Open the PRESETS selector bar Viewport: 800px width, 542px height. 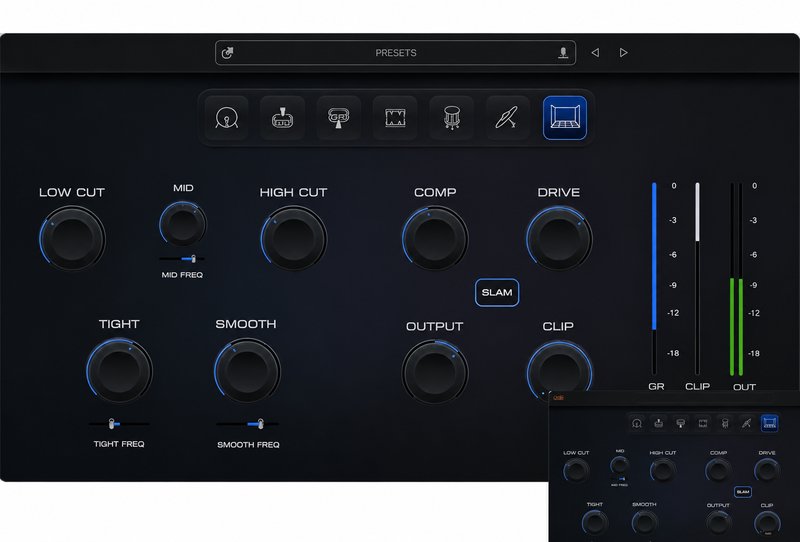[x=395, y=53]
